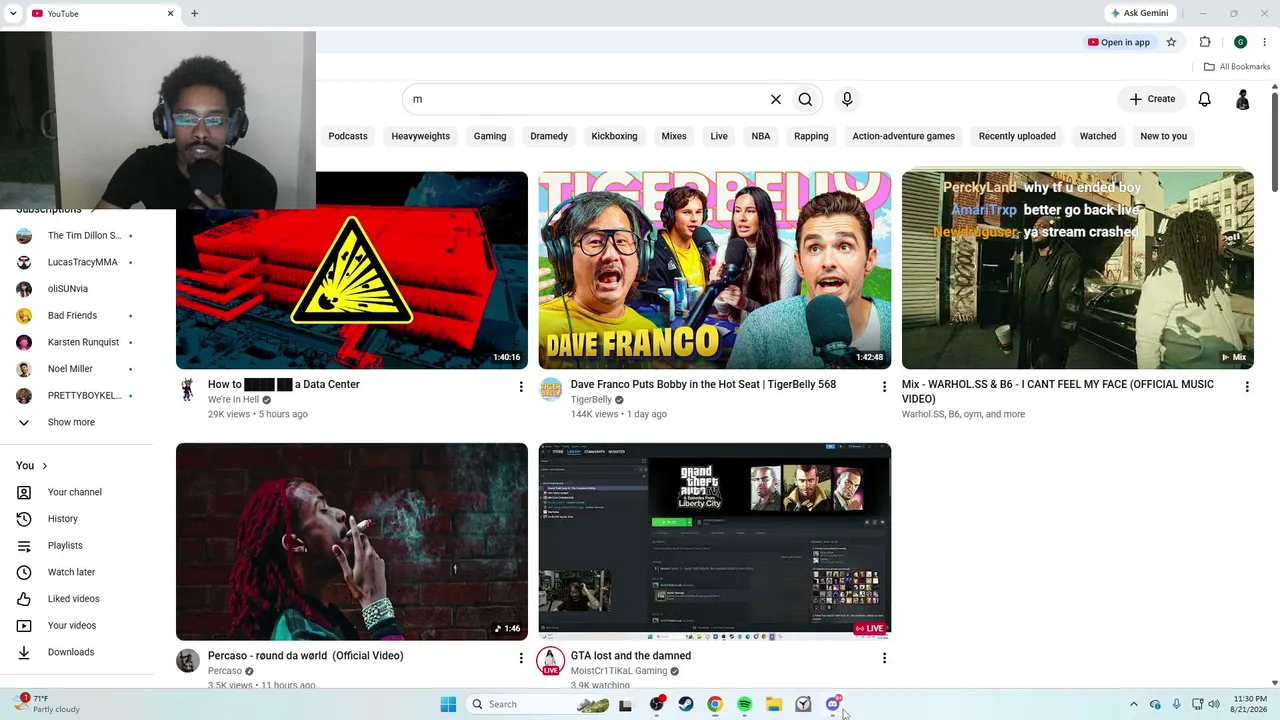Open more options for the WARHOL.SS mix
This screenshot has width=1280, height=720.
[x=1247, y=386]
